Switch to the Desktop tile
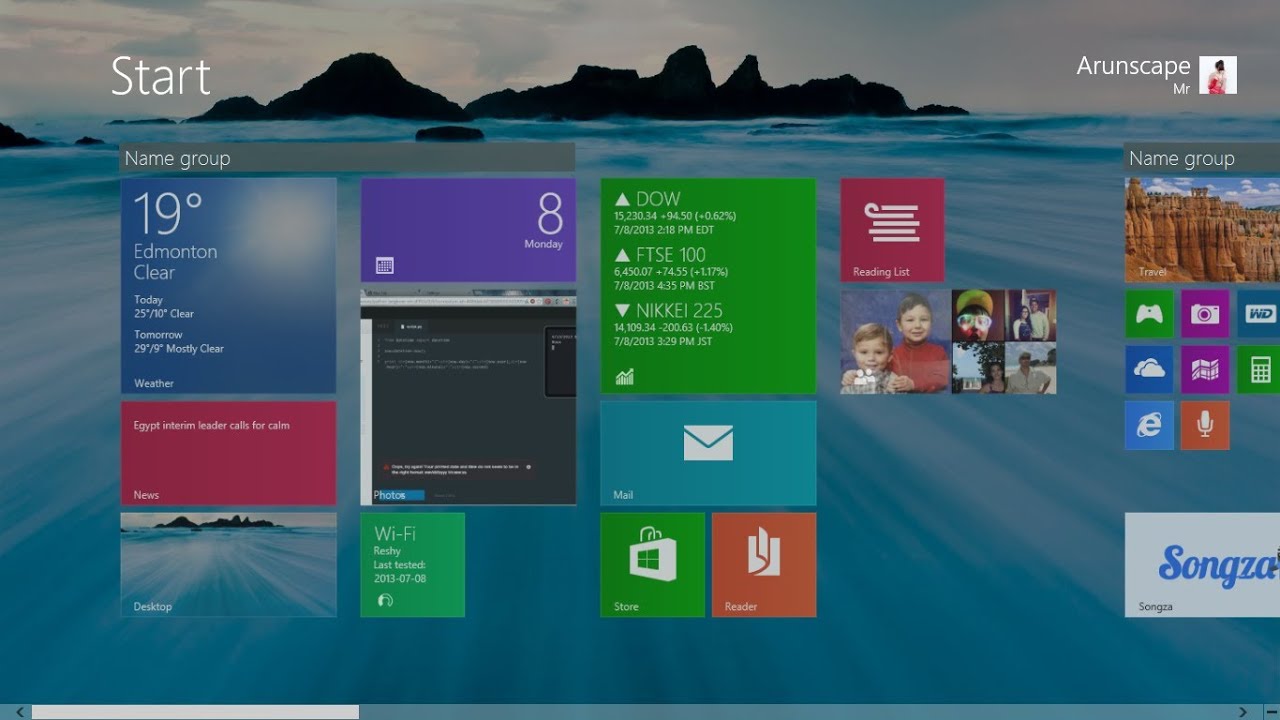The width and height of the screenshot is (1280, 720). click(x=228, y=565)
